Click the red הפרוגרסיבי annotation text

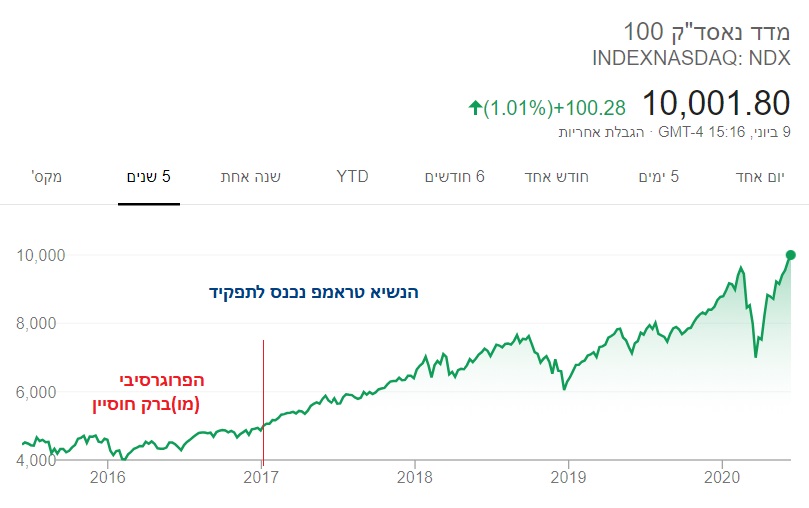click(162, 381)
